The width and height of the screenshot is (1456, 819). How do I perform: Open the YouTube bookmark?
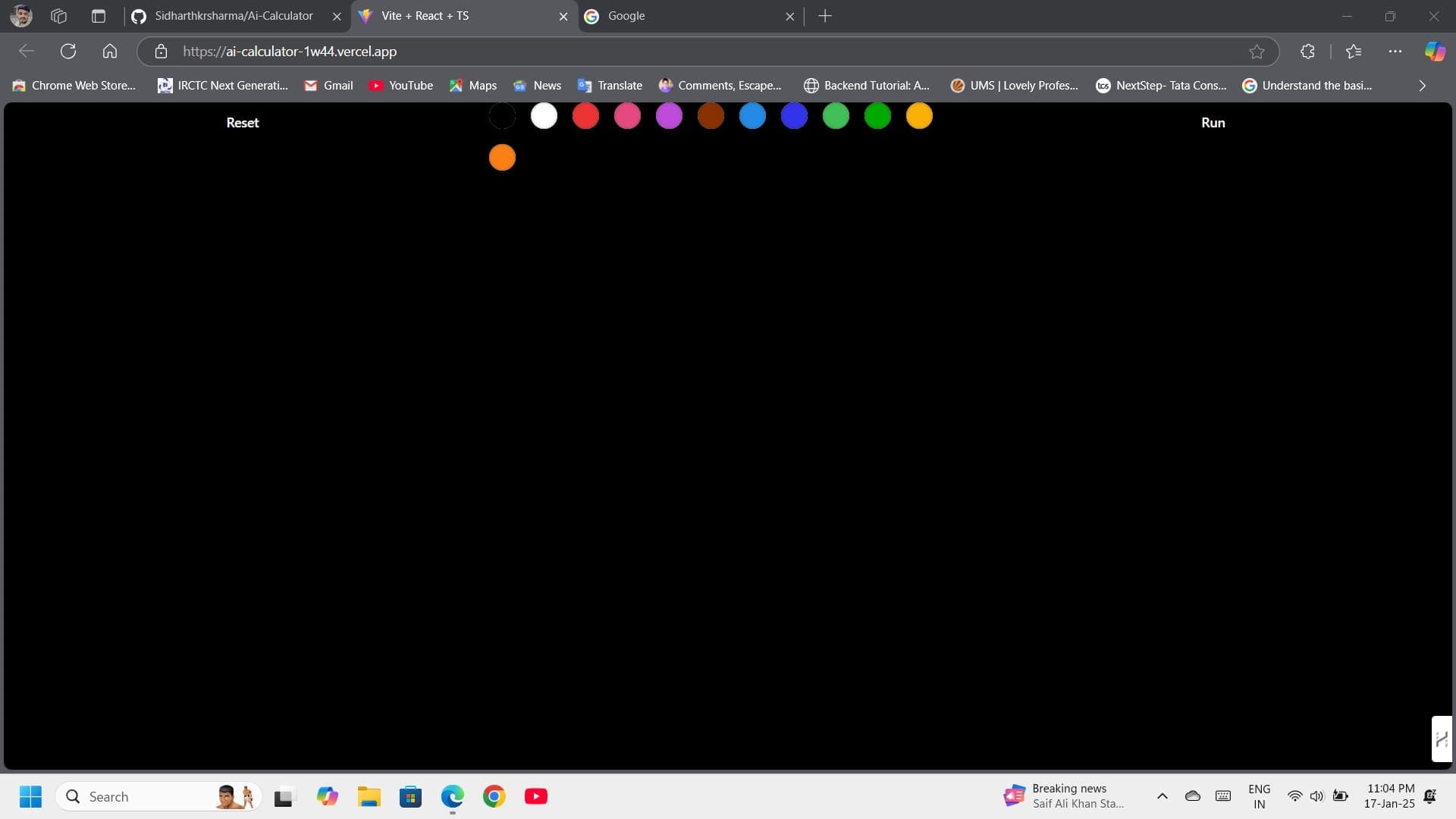pos(401,86)
